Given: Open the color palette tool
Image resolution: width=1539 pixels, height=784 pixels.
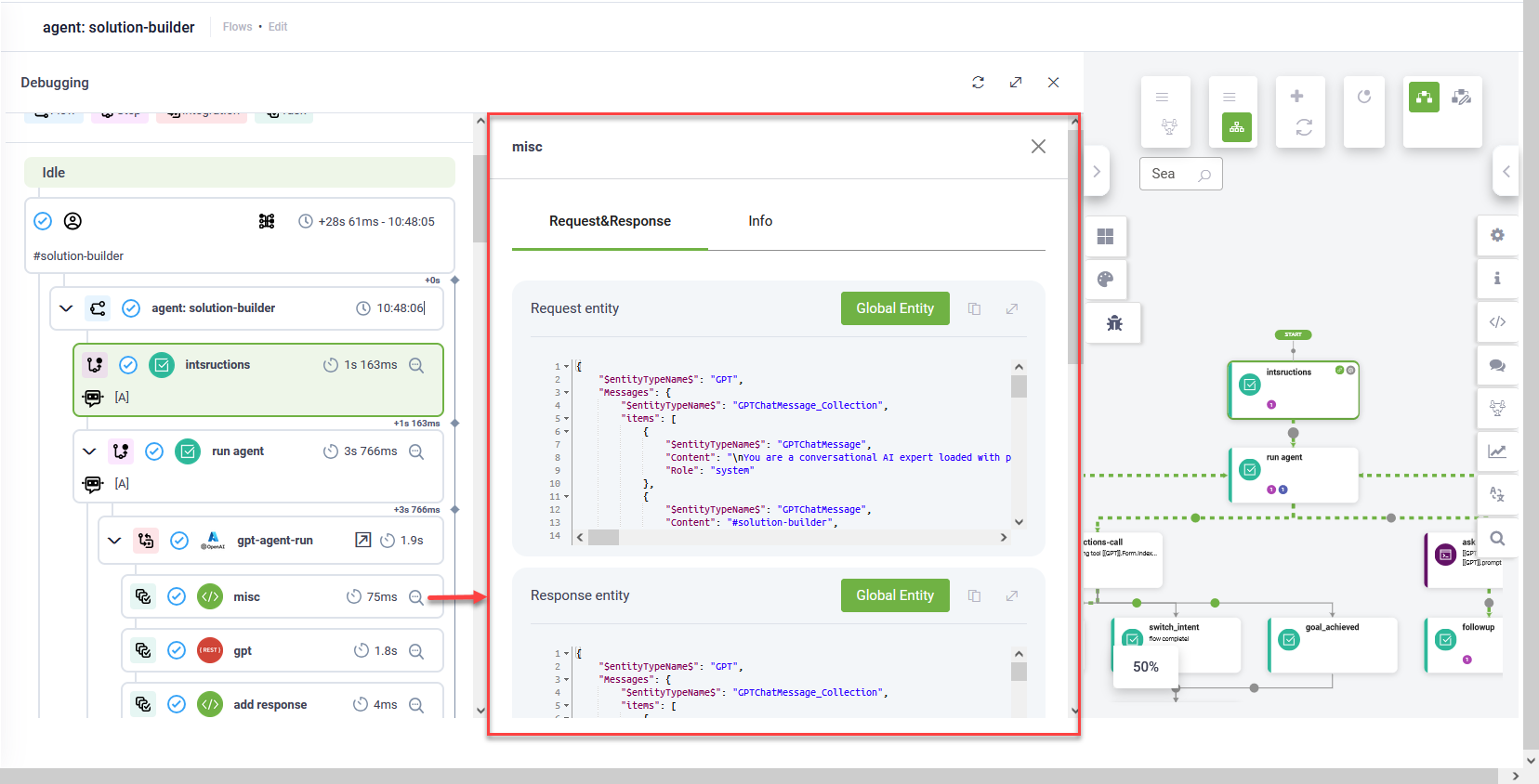Looking at the screenshot, I should pyautogui.click(x=1105, y=280).
